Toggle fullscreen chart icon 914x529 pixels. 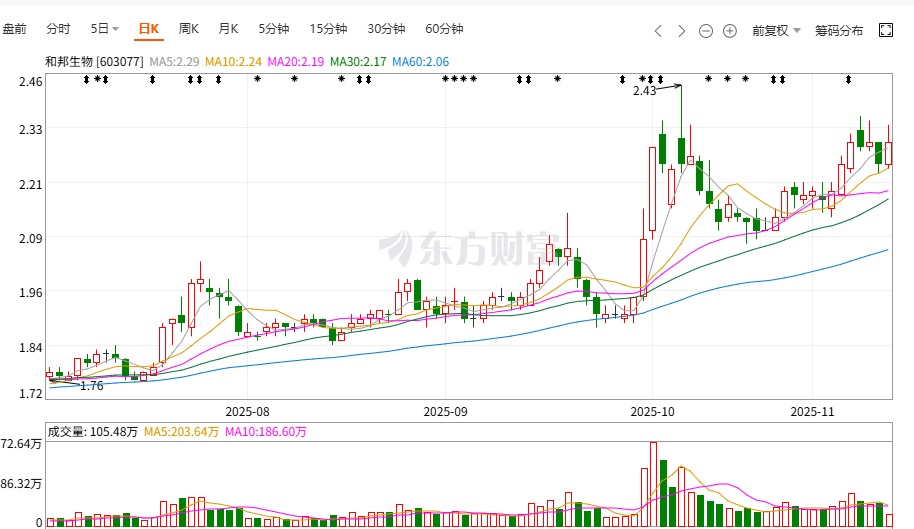point(885,30)
